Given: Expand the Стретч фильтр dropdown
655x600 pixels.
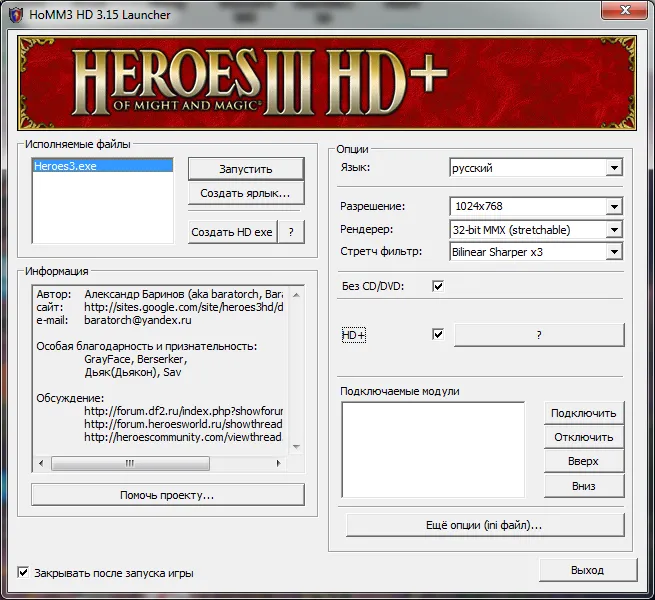Looking at the screenshot, I should click(614, 252).
